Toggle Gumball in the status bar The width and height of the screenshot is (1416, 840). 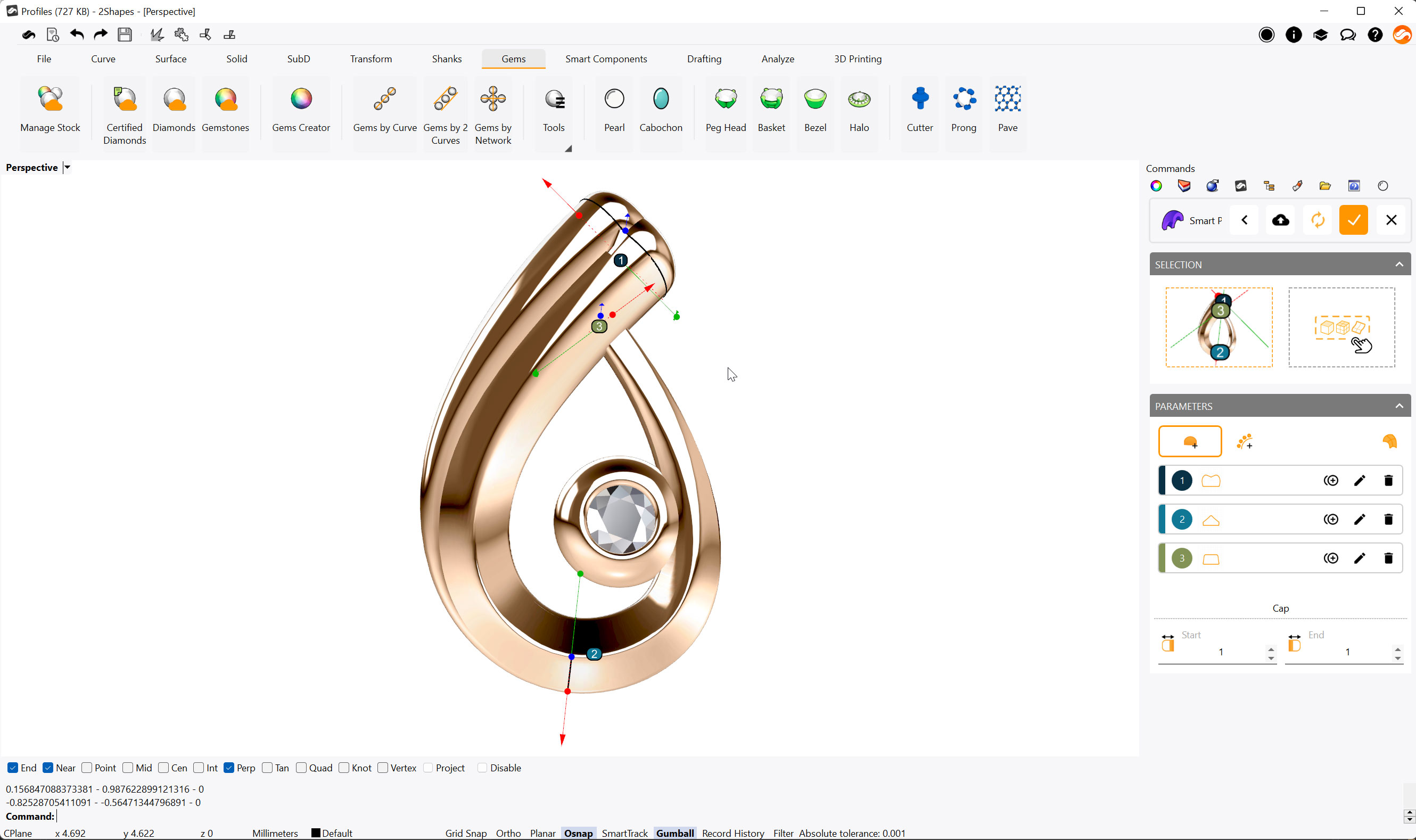click(x=674, y=833)
